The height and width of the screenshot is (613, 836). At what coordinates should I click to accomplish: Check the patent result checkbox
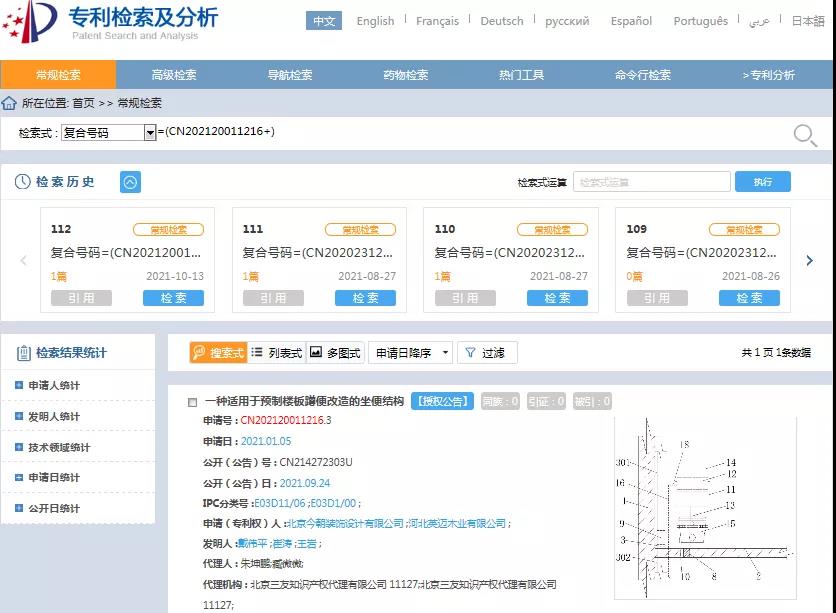coord(193,402)
